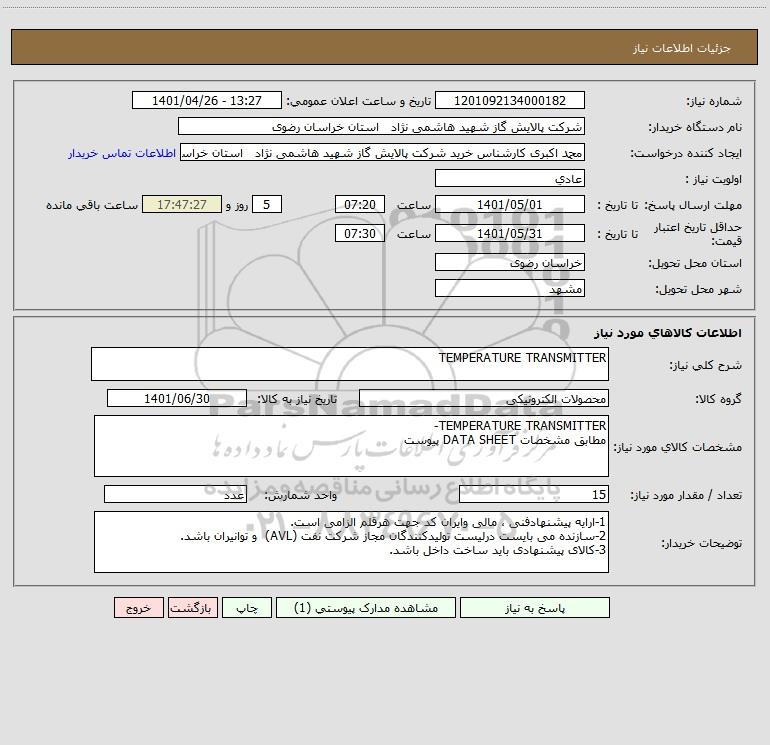Click the 'توضیحات خریدار:' label

[702, 544]
